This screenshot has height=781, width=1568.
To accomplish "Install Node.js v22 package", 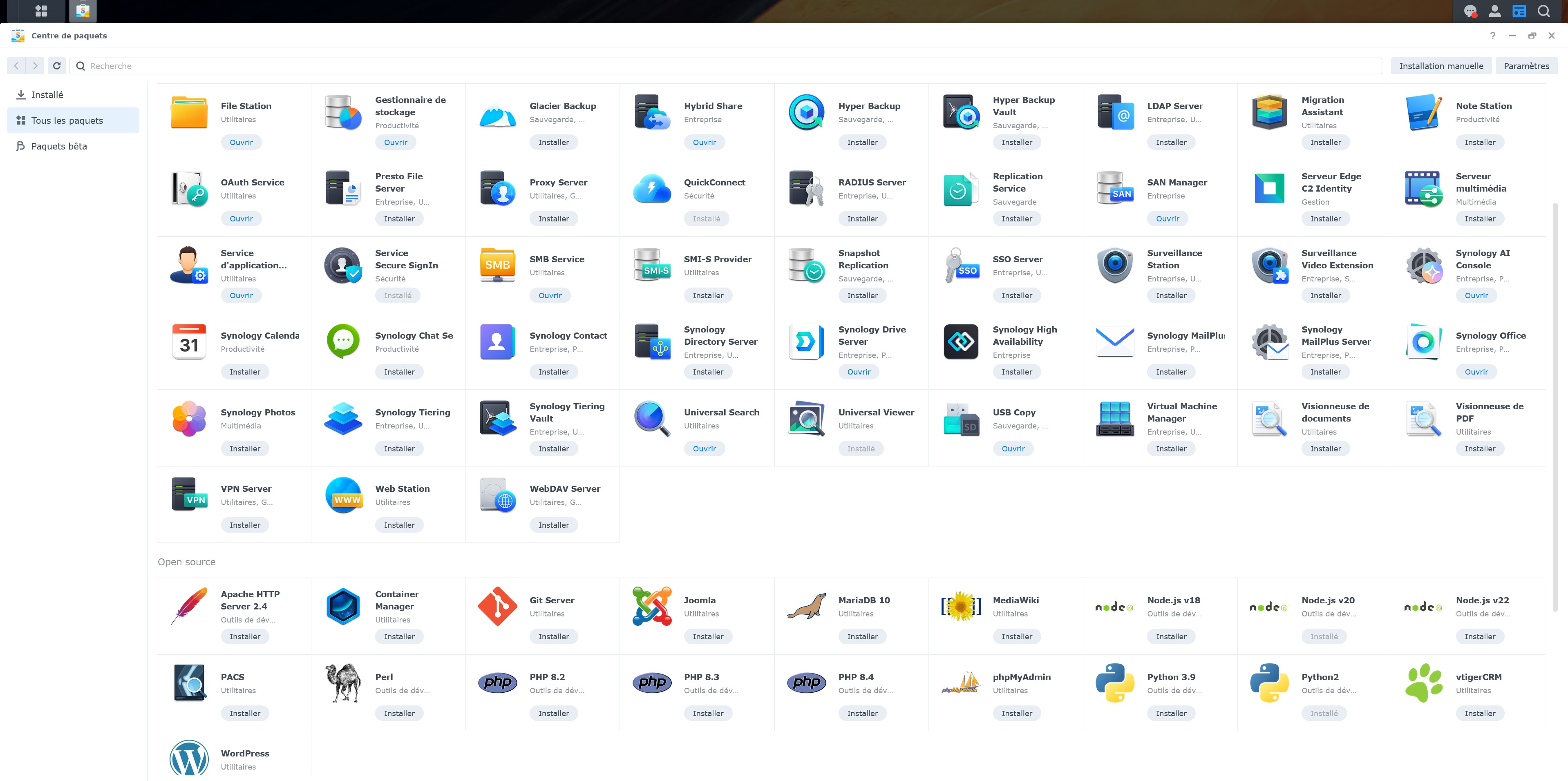I will pyautogui.click(x=1480, y=636).
